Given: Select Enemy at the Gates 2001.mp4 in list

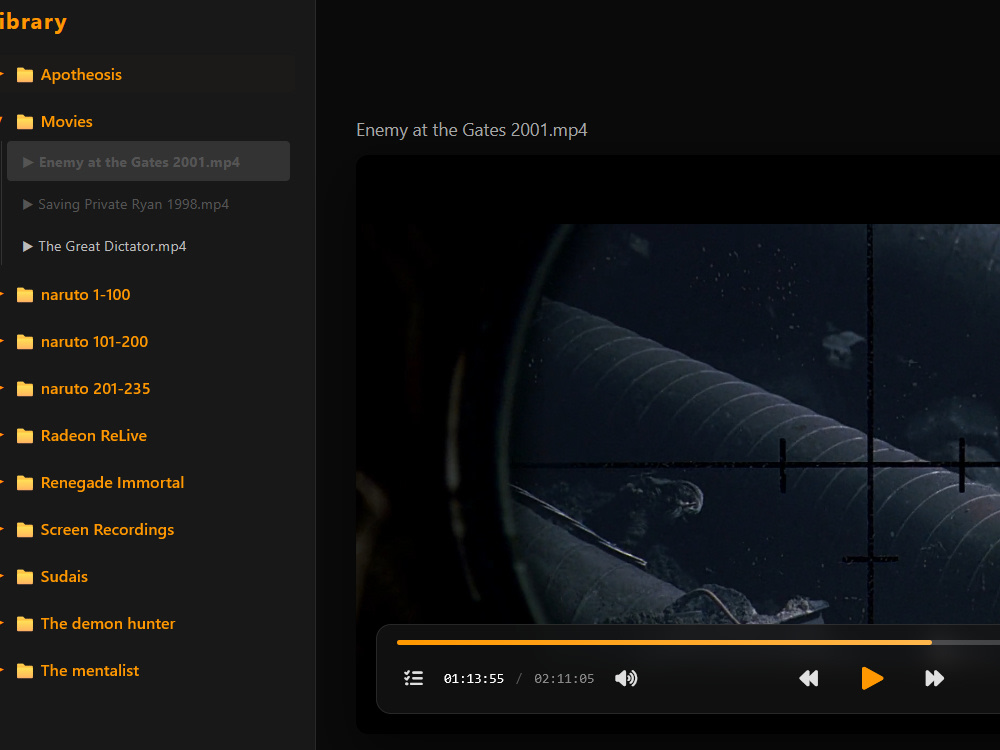Looking at the screenshot, I should pyautogui.click(x=148, y=161).
